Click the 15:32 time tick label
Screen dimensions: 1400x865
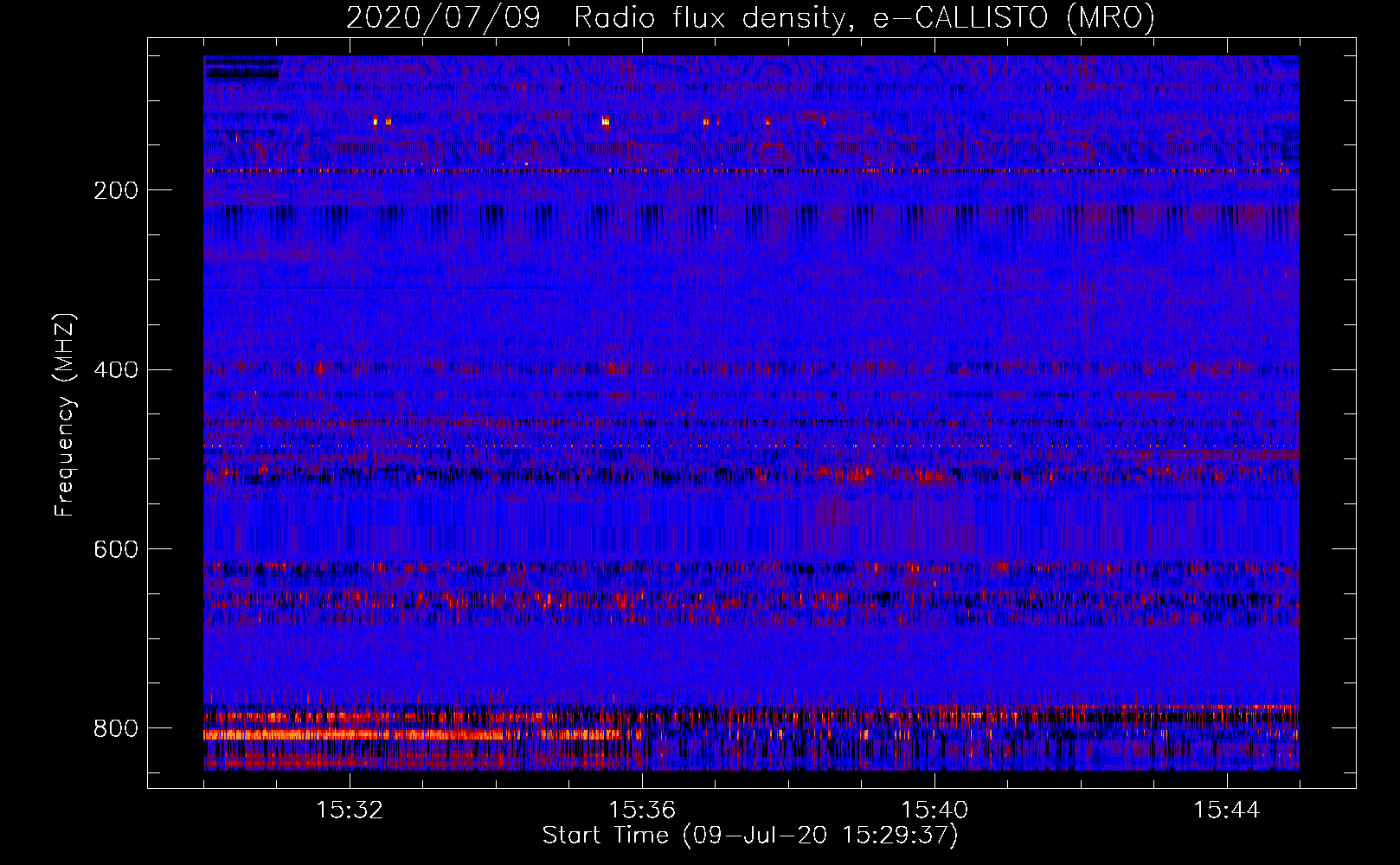[350, 810]
